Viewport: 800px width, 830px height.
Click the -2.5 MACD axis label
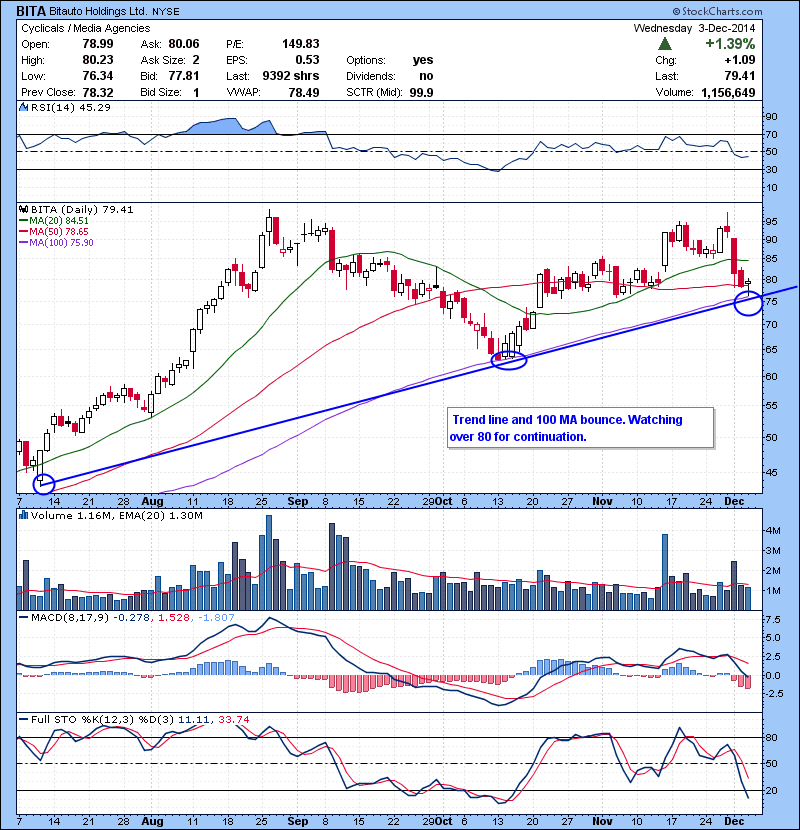tap(774, 693)
